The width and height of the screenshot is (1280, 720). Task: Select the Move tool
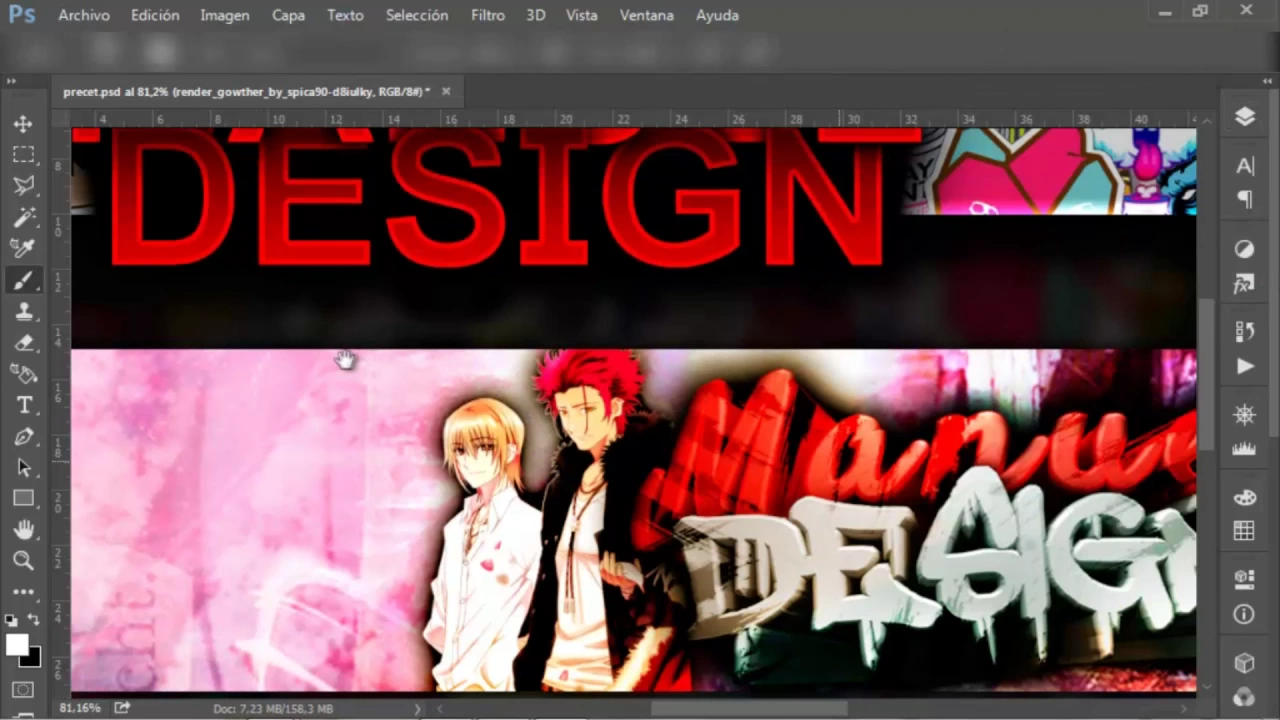coord(23,124)
